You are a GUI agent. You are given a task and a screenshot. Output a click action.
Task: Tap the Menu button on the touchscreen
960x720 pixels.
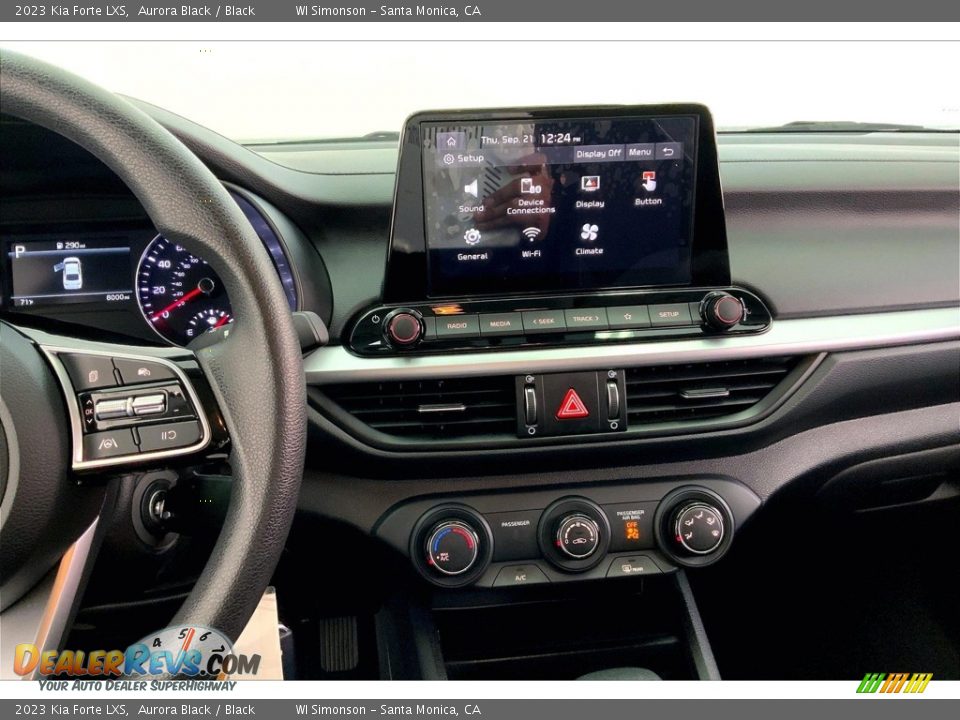click(x=640, y=152)
